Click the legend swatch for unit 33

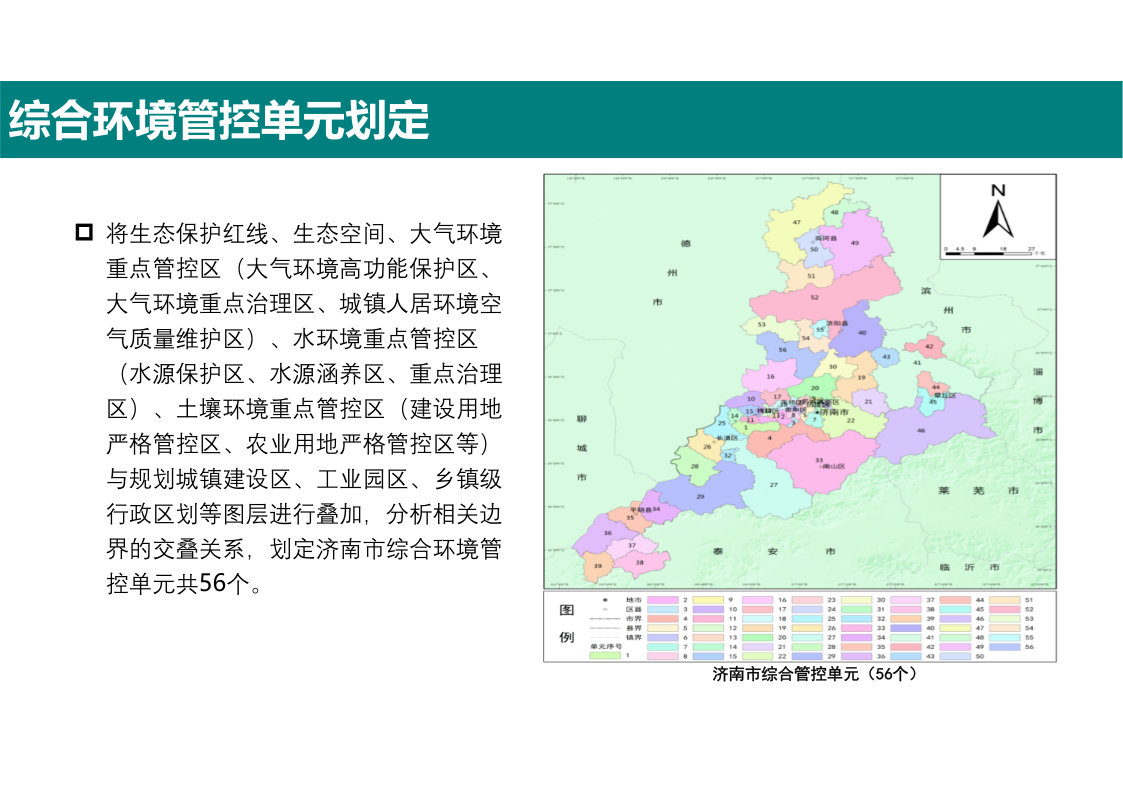coord(857,628)
